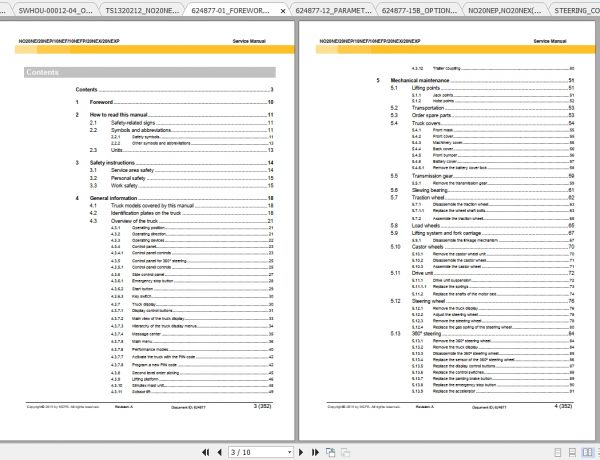Open 'Drive unit' contents entry
The image size is (600, 460).
pyautogui.click(x=483, y=273)
